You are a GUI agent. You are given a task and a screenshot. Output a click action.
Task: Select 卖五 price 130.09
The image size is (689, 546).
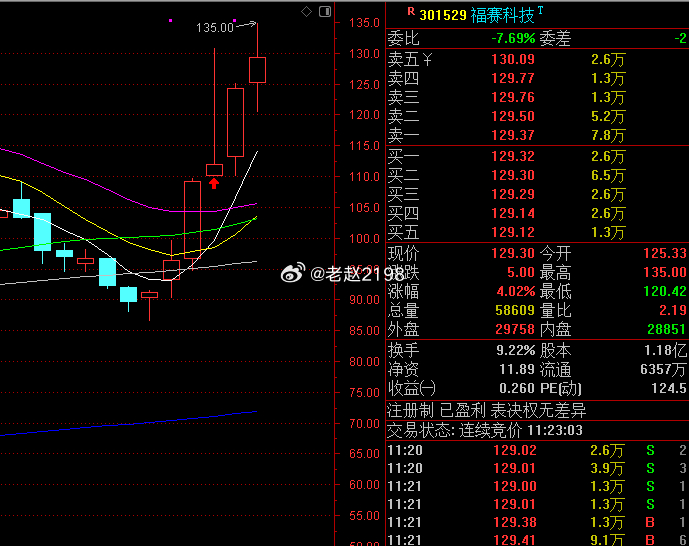coord(513,59)
